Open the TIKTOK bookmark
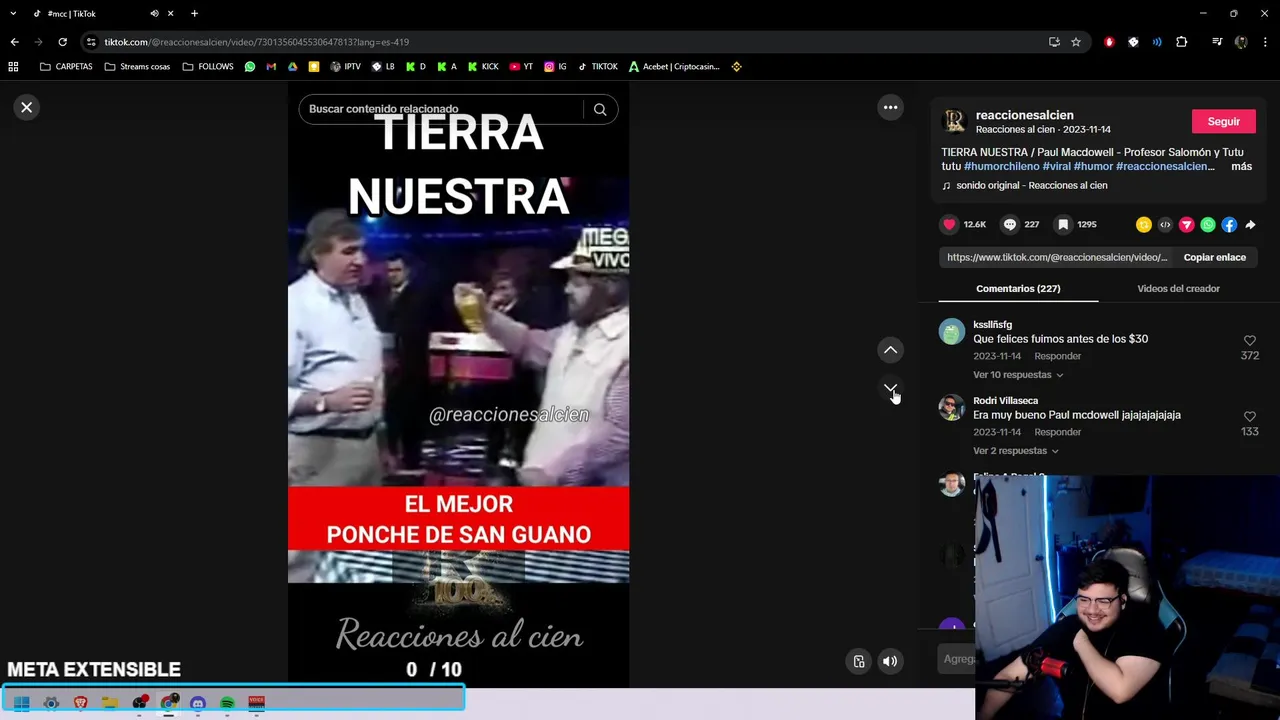The image size is (1280, 720). (x=597, y=67)
